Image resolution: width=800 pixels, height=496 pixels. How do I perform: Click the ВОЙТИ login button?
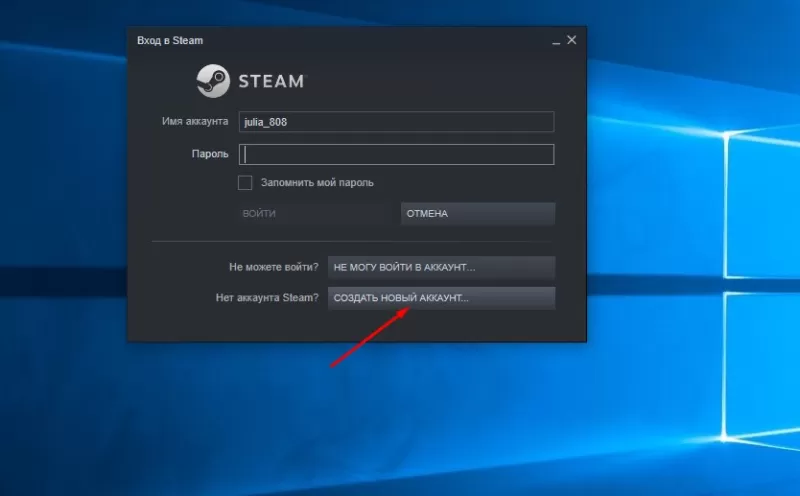[x=312, y=214]
